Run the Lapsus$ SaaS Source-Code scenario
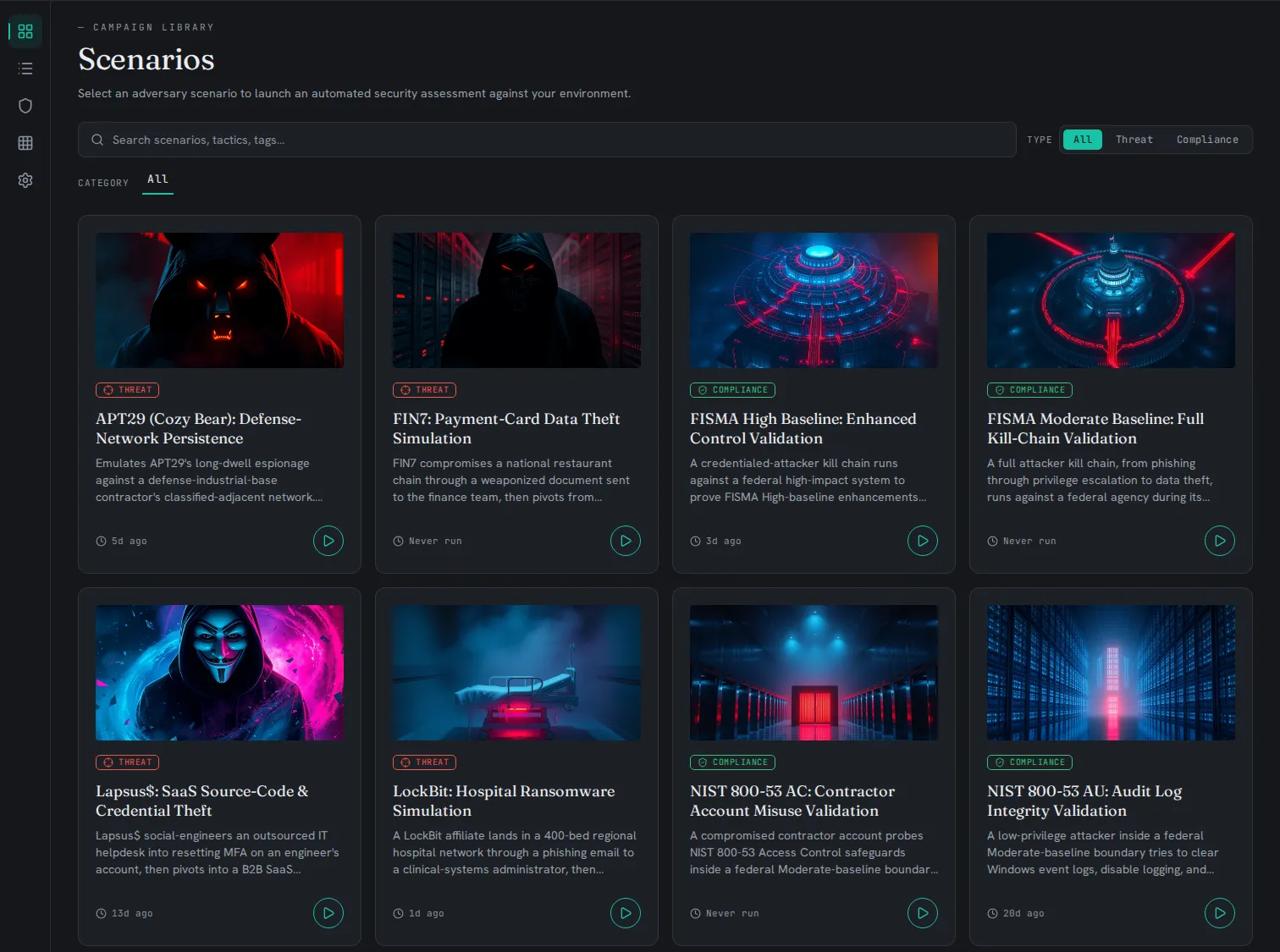Viewport: 1280px width, 952px height. [328, 913]
